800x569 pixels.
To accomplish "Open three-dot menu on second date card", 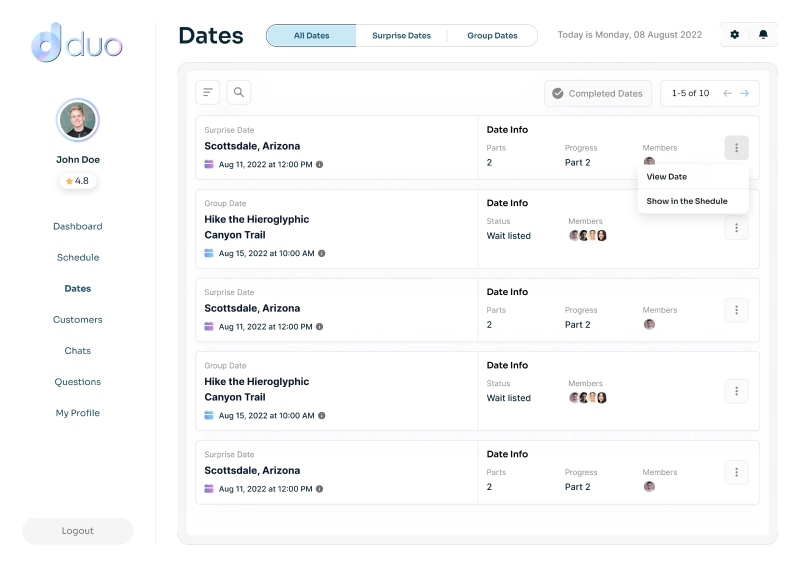I will point(736,228).
